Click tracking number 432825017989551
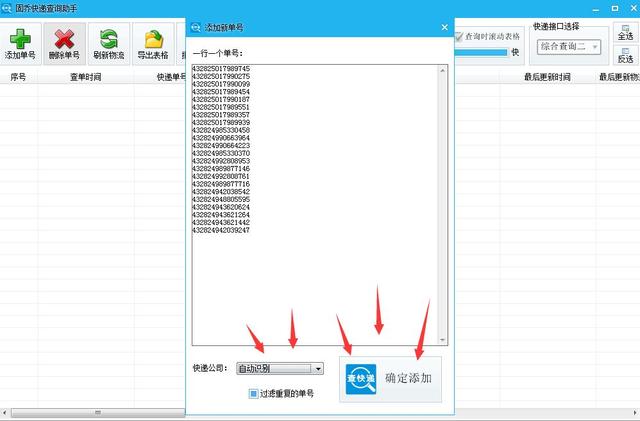The image size is (640, 421). tap(221, 107)
